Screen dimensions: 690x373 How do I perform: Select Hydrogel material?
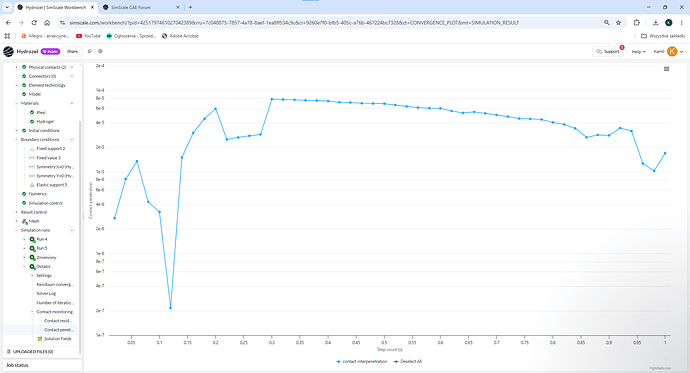tap(45, 121)
